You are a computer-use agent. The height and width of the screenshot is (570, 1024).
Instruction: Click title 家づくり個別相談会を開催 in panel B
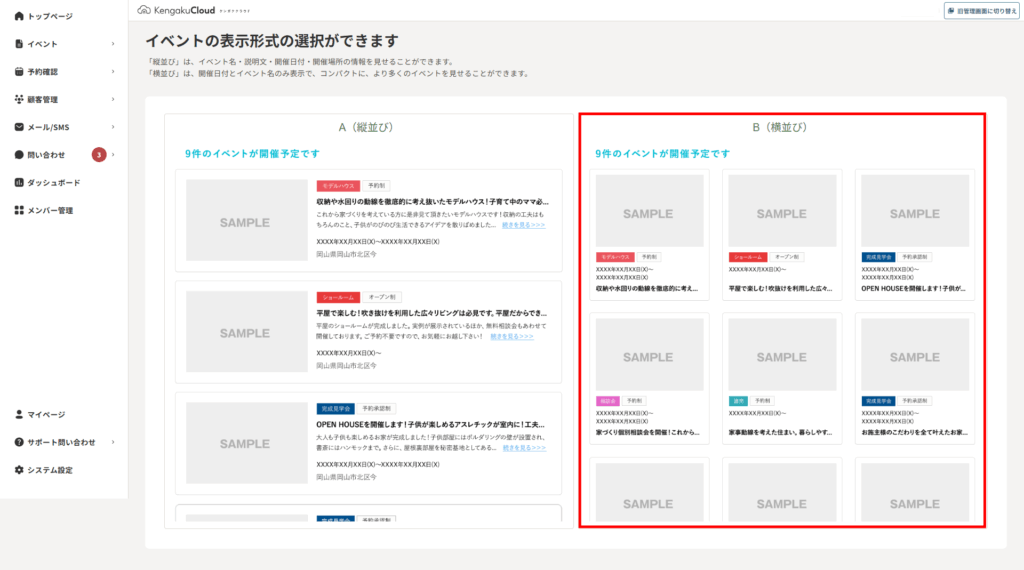tap(648, 432)
